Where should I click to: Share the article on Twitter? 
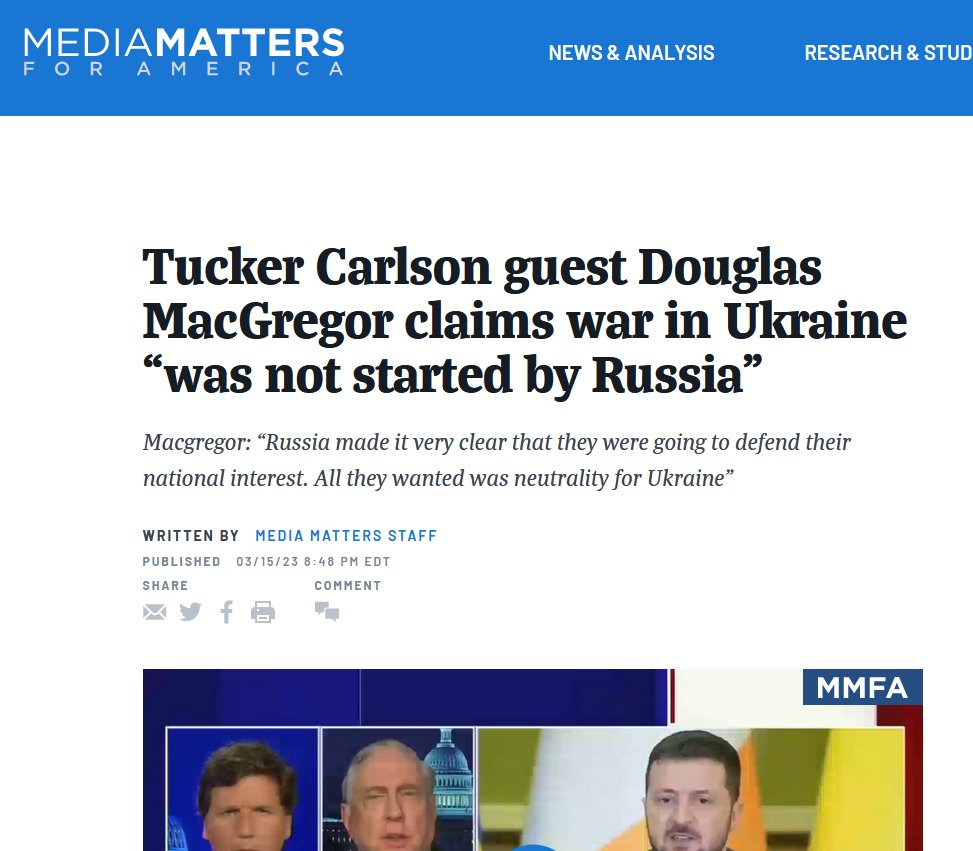[x=191, y=612]
